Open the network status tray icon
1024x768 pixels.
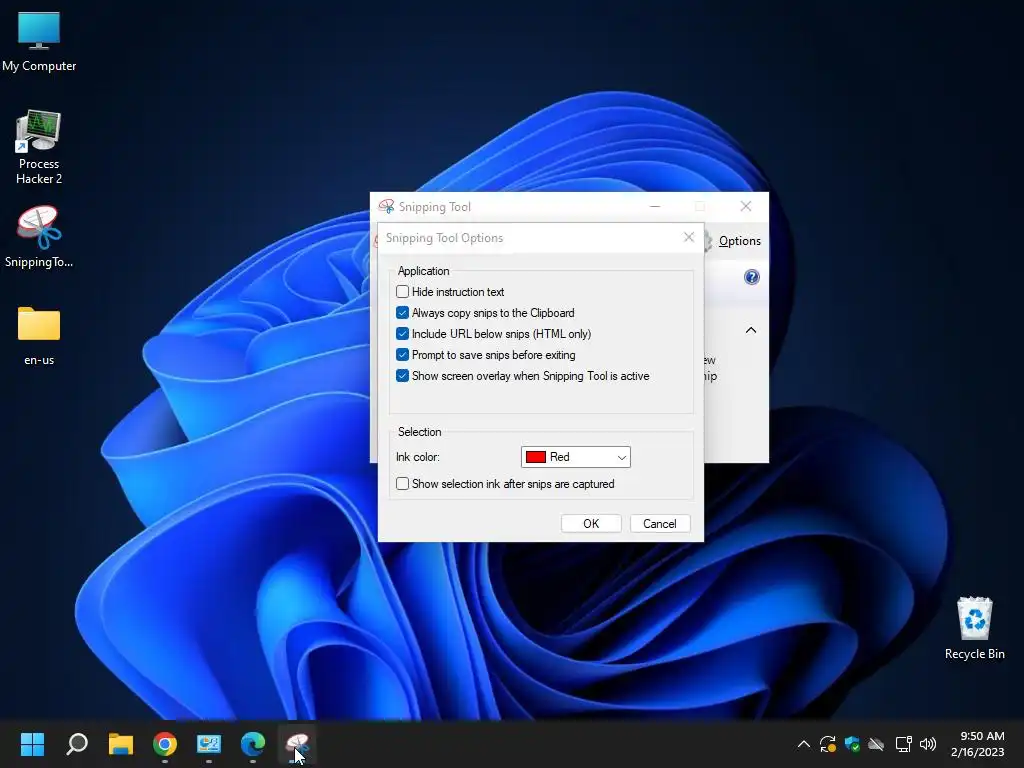point(903,744)
